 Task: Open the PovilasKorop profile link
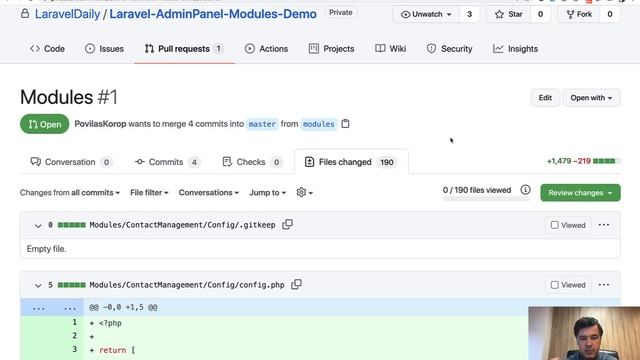coord(100,124)
